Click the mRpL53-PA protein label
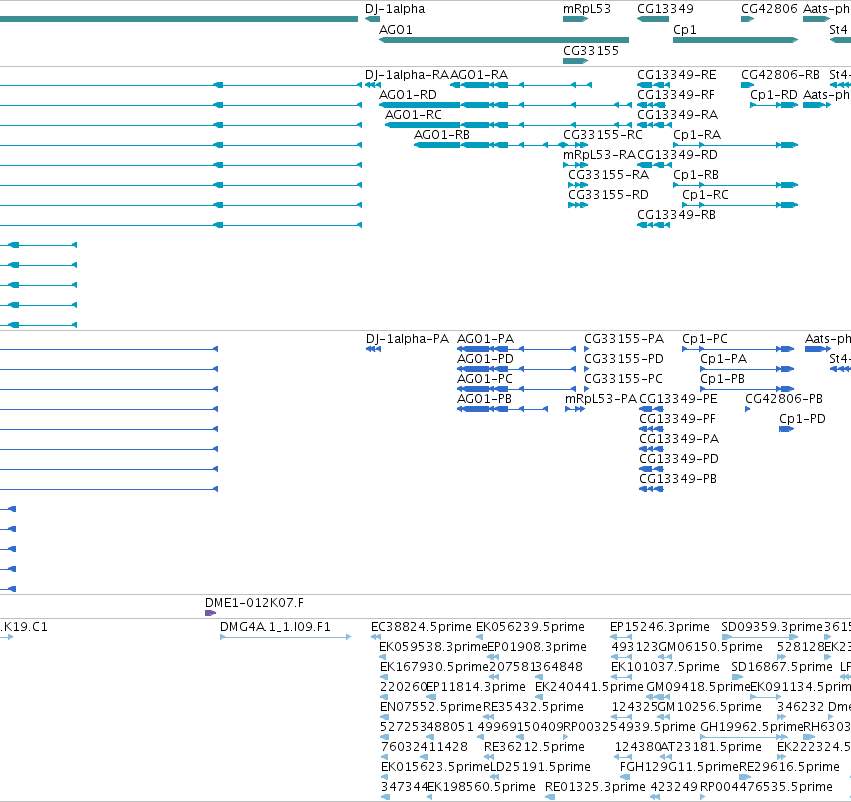This screenshot has width=851, height=802. (x=600, y=399)
